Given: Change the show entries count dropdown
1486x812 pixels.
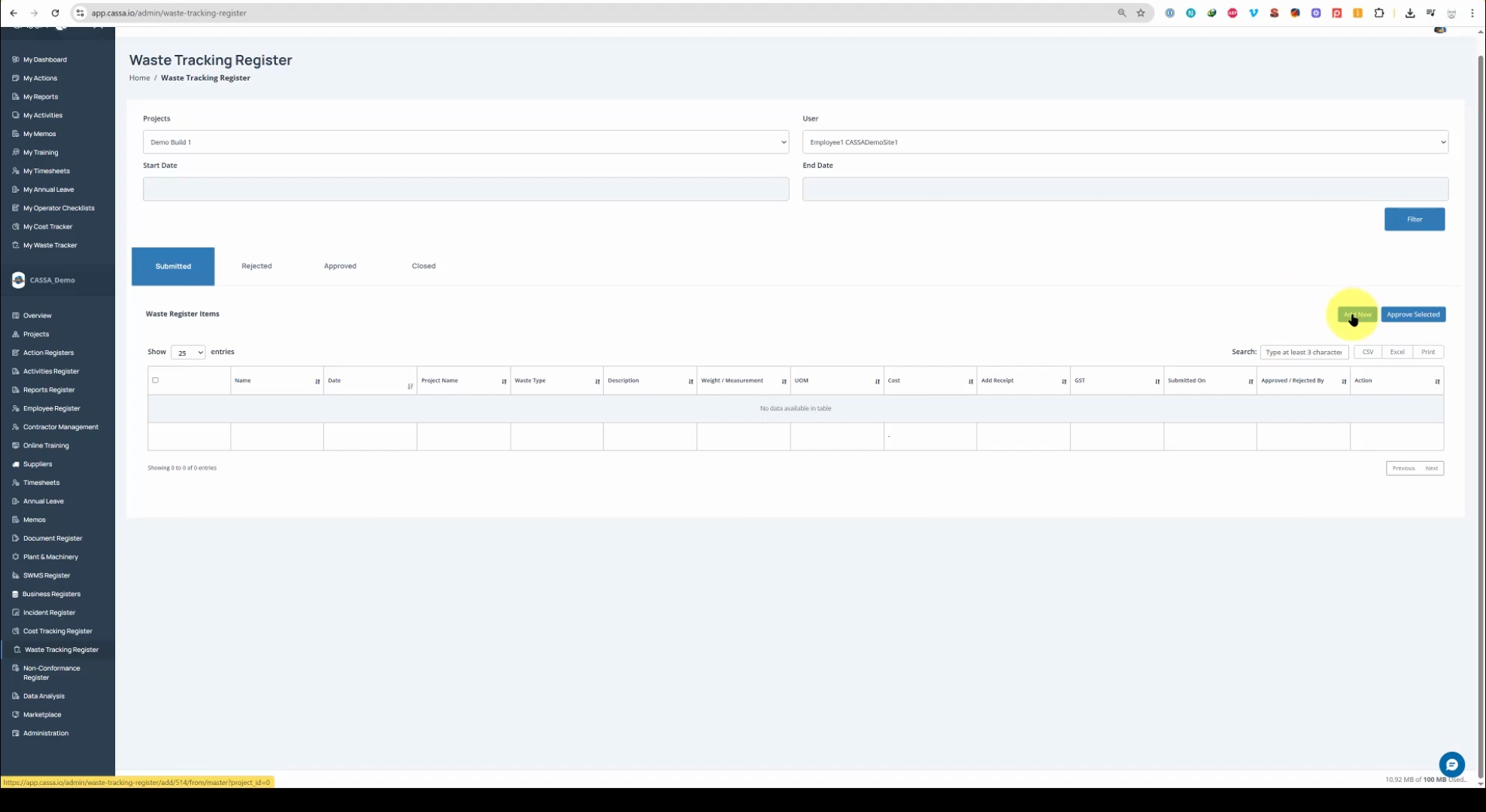Looking at the screenshot, I should pos(188,353).
